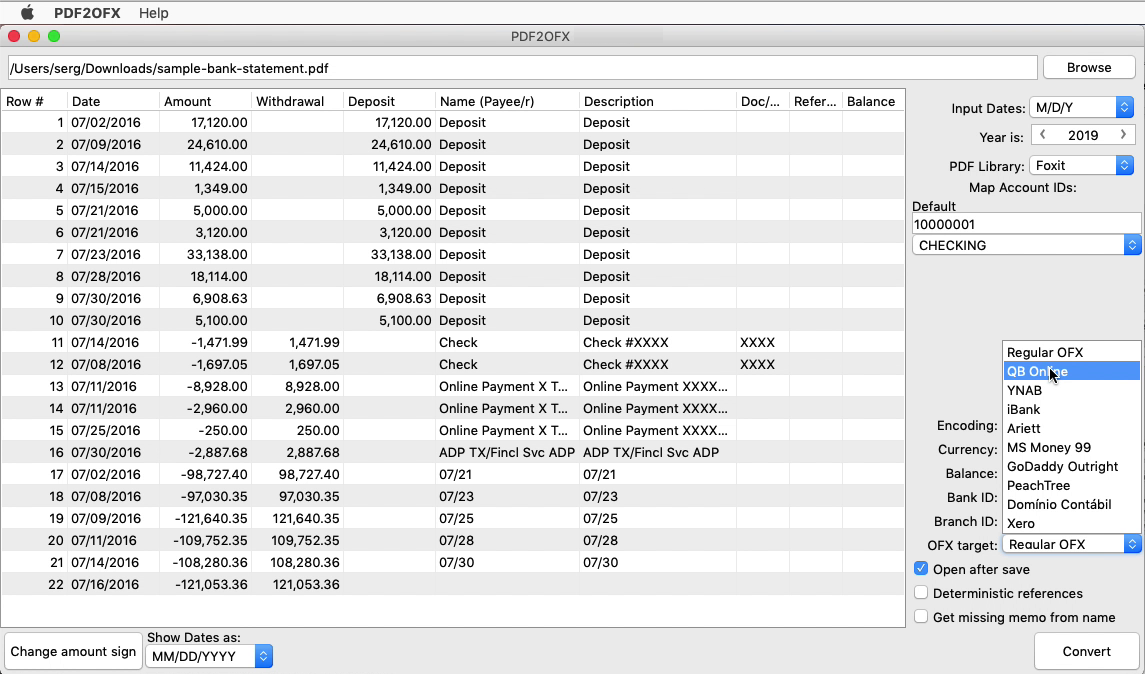Select Check #XXXX description in row 11
1145x674 pixels.
(x=625, y=342)
